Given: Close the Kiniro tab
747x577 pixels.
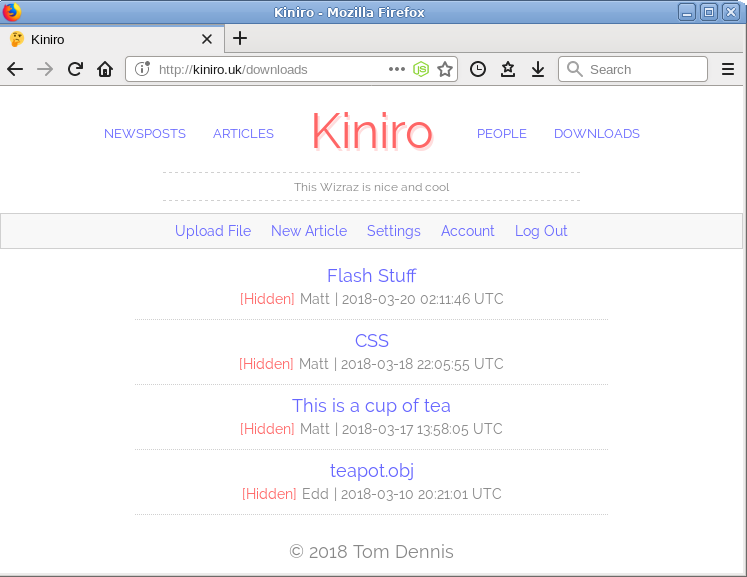Looking at the screenshot, I should [207, 40].
